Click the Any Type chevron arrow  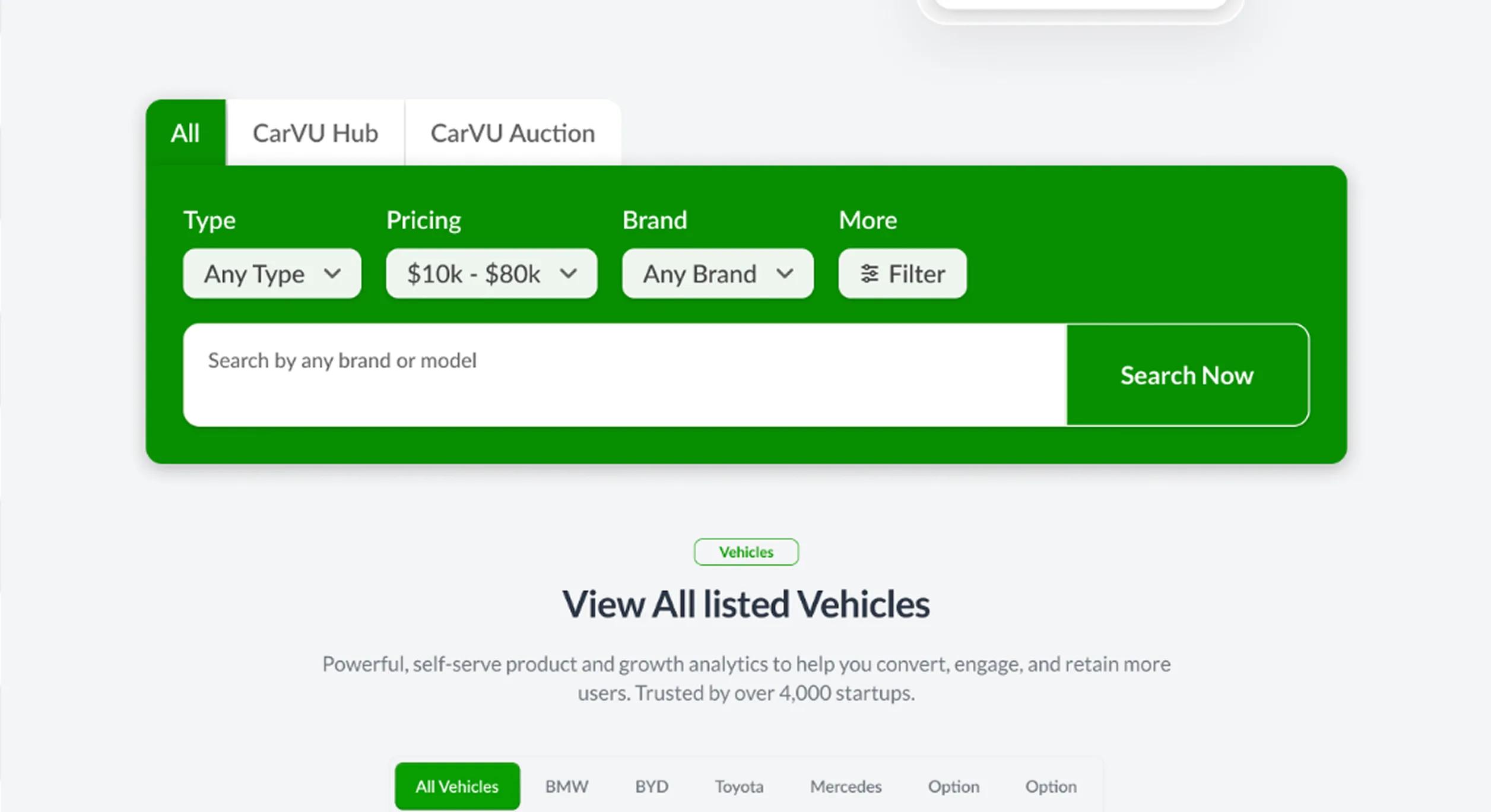[332, 274]
